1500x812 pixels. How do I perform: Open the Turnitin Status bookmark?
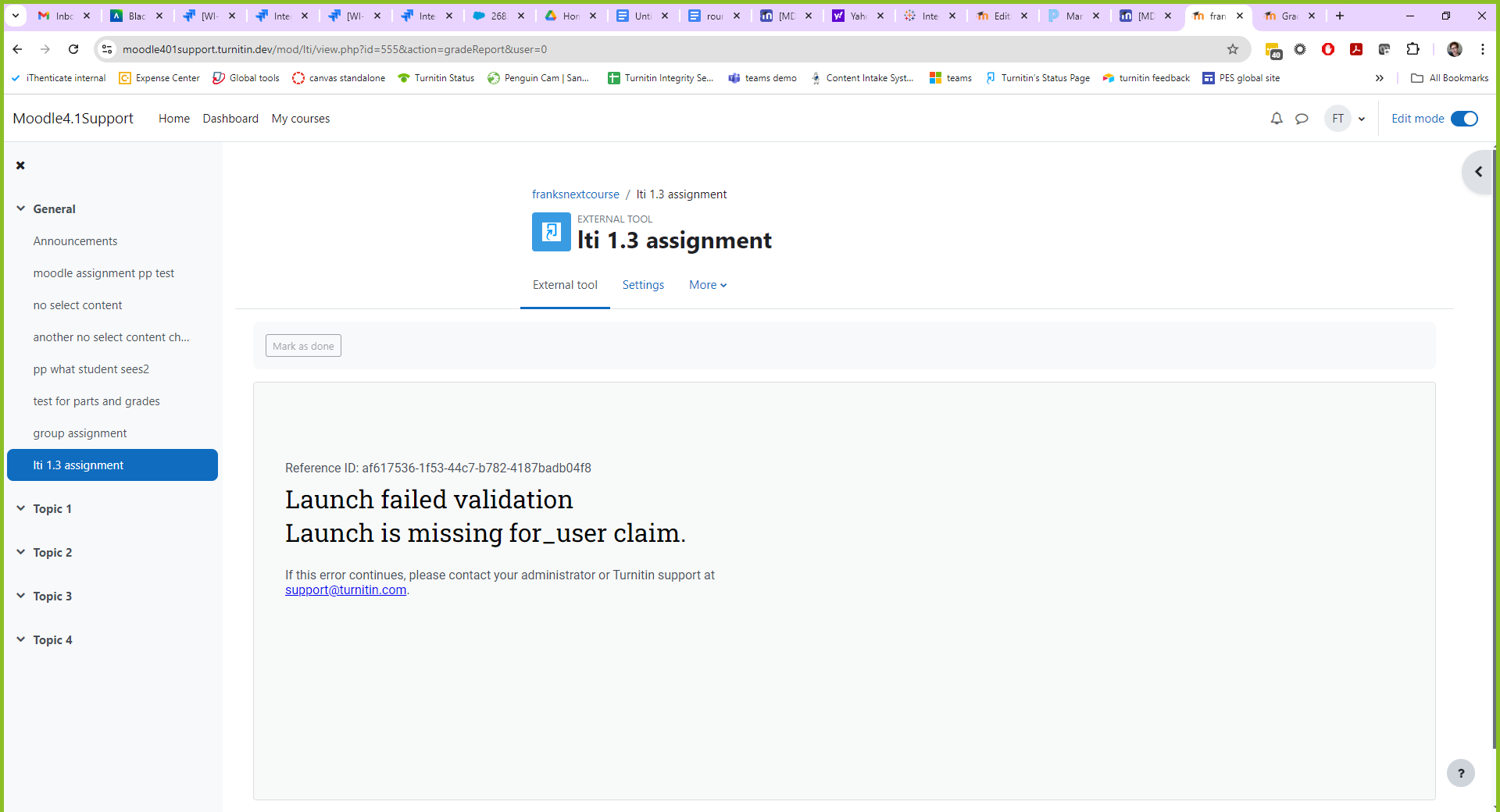pos(436,78)
